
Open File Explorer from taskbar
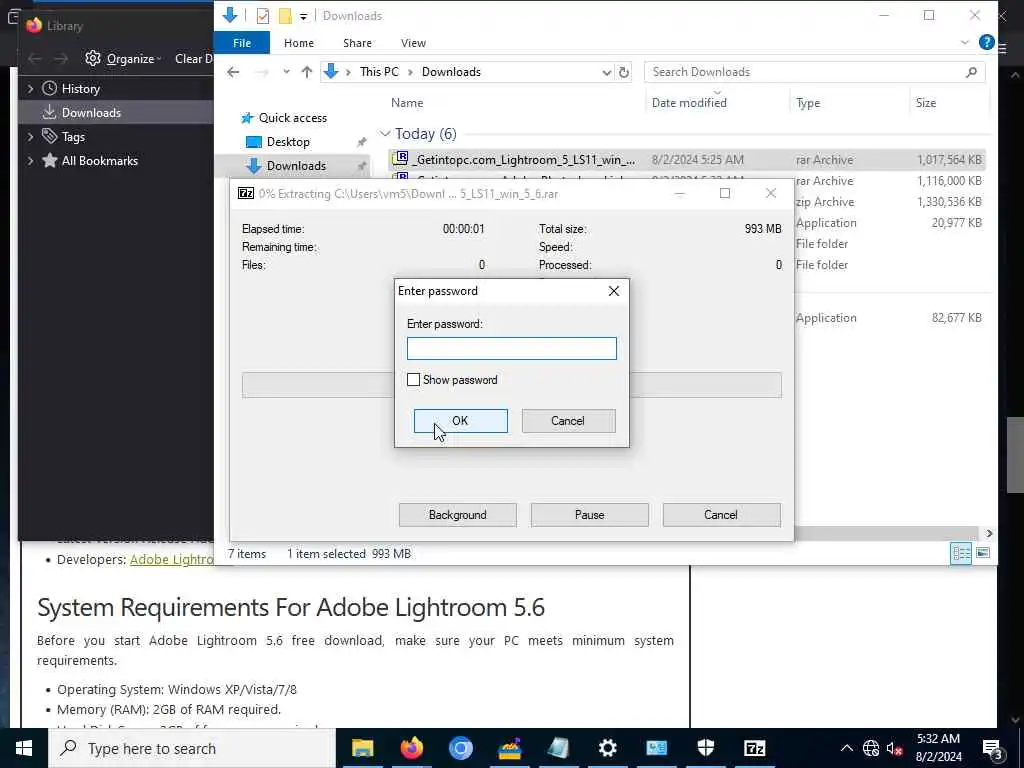click(362, 748)
